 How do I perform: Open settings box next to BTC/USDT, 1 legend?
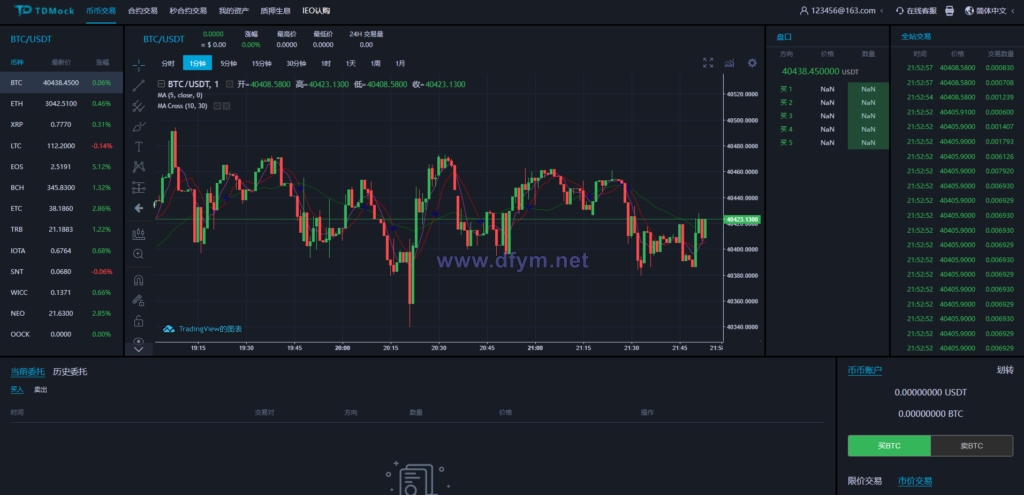(229, 84)
